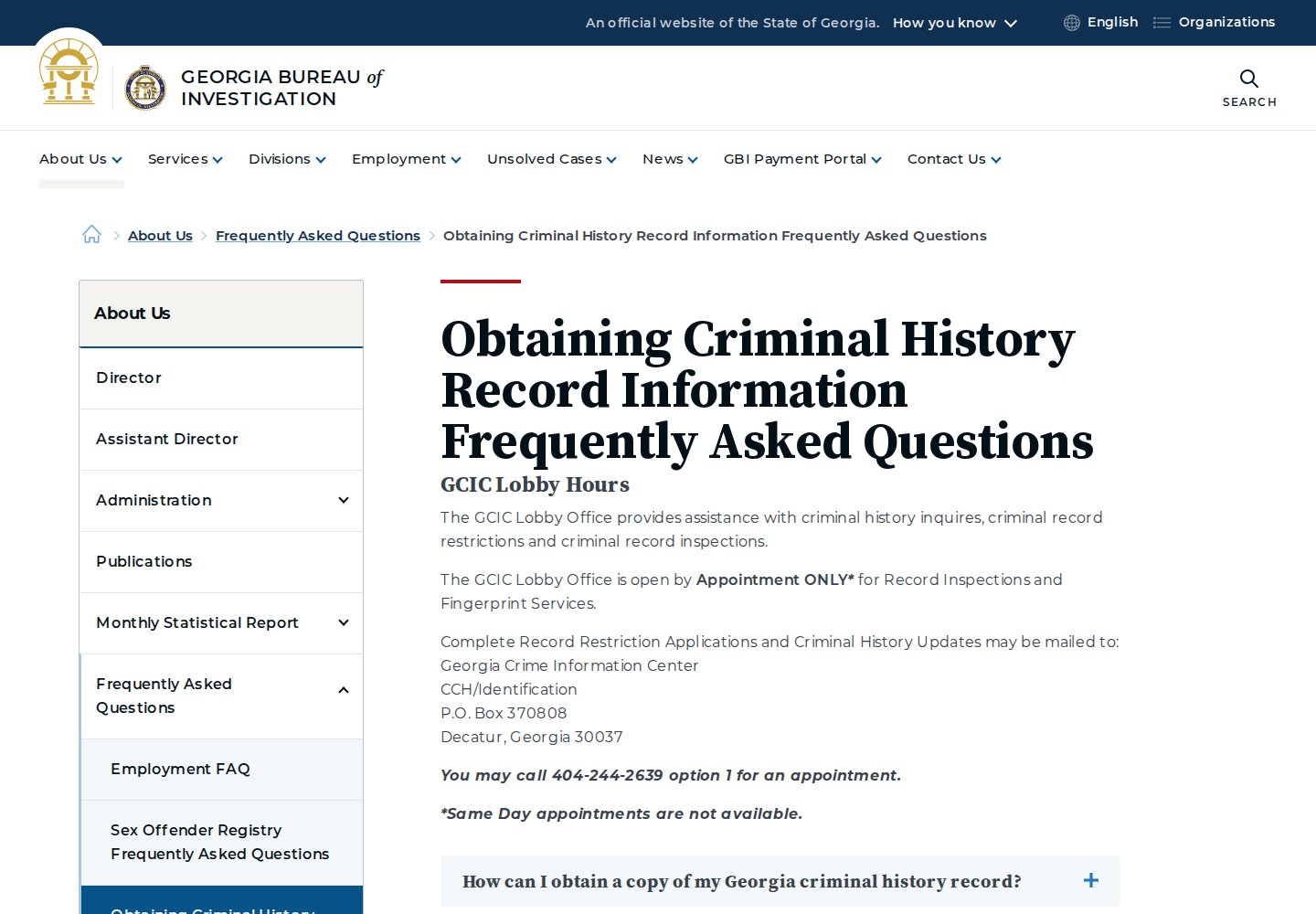
Task: Open the About Us top menu
Action: 80,159
